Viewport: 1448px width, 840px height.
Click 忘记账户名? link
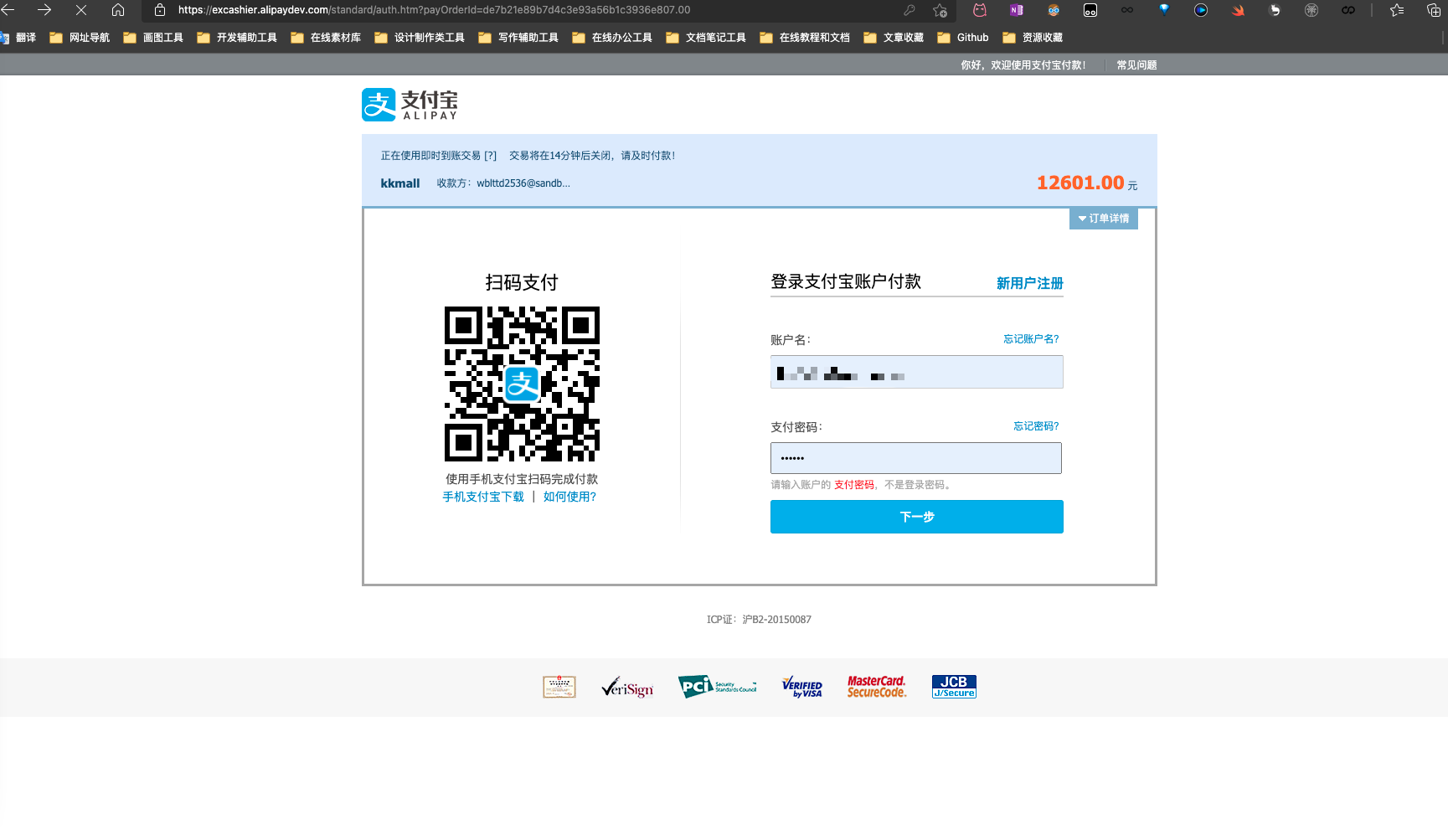[1031, 339]
